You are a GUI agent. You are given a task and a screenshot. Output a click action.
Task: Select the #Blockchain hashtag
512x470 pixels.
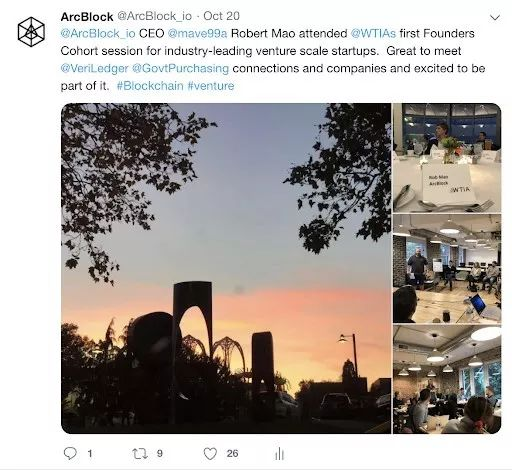click(150, 86)
